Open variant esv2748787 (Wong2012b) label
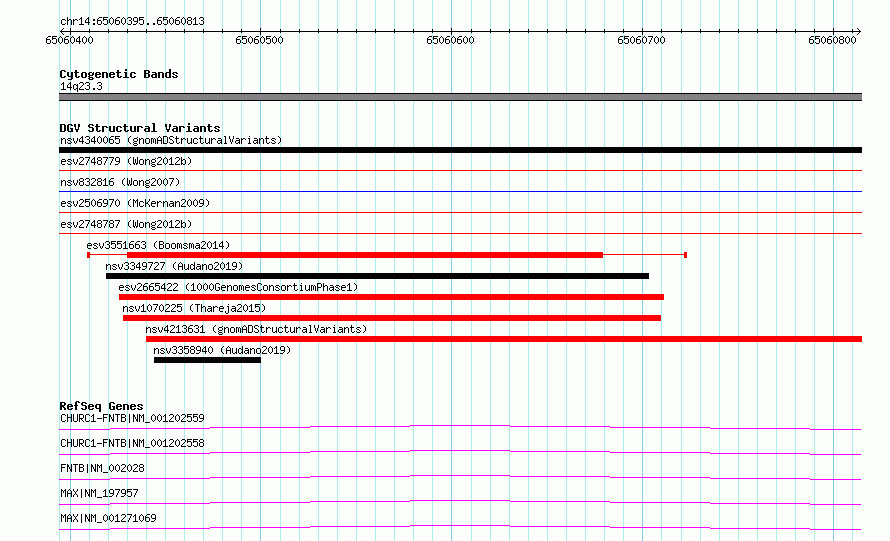Screen dimensions: 890x541 pos(126,224)
